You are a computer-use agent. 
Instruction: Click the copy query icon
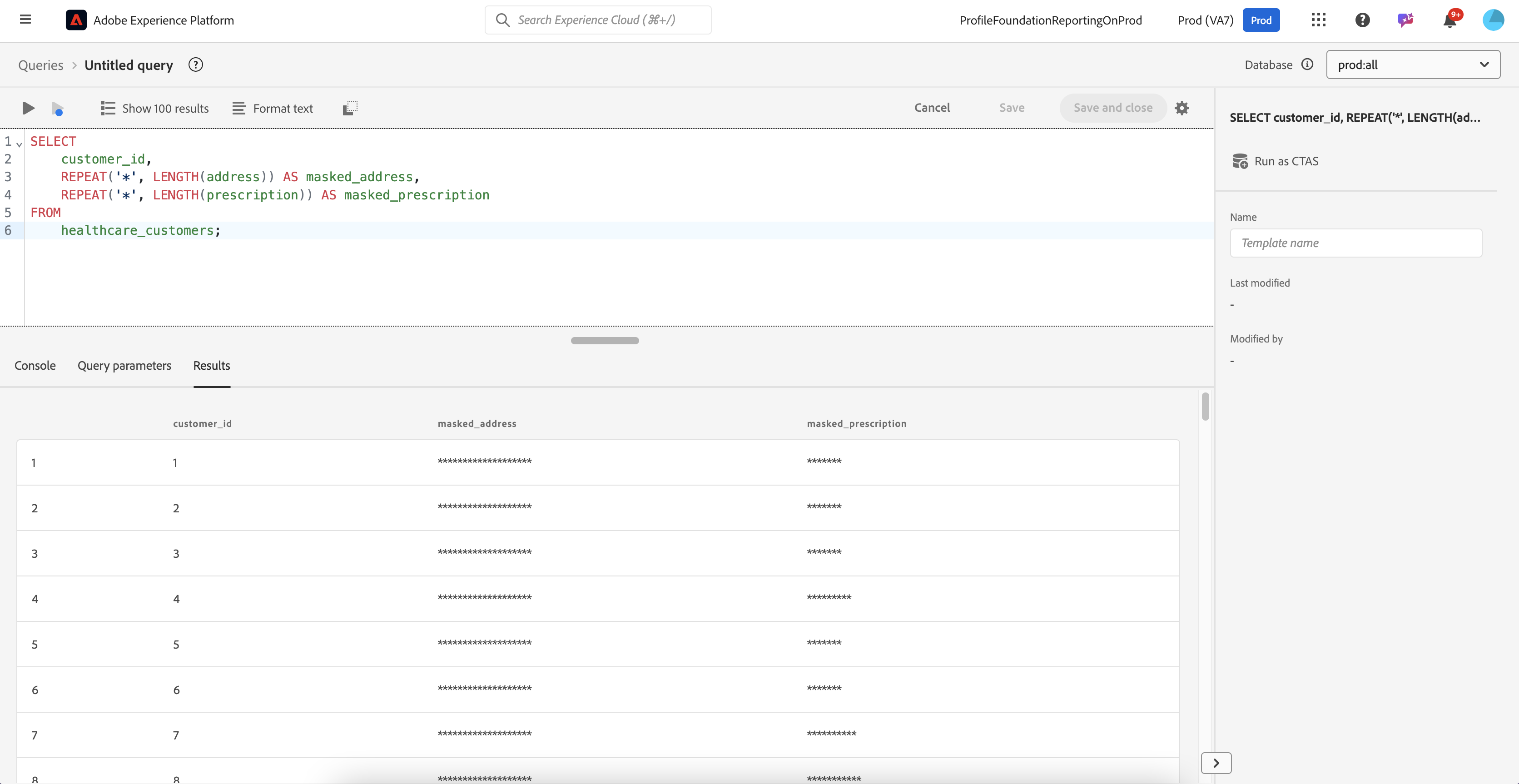[350, 108]
